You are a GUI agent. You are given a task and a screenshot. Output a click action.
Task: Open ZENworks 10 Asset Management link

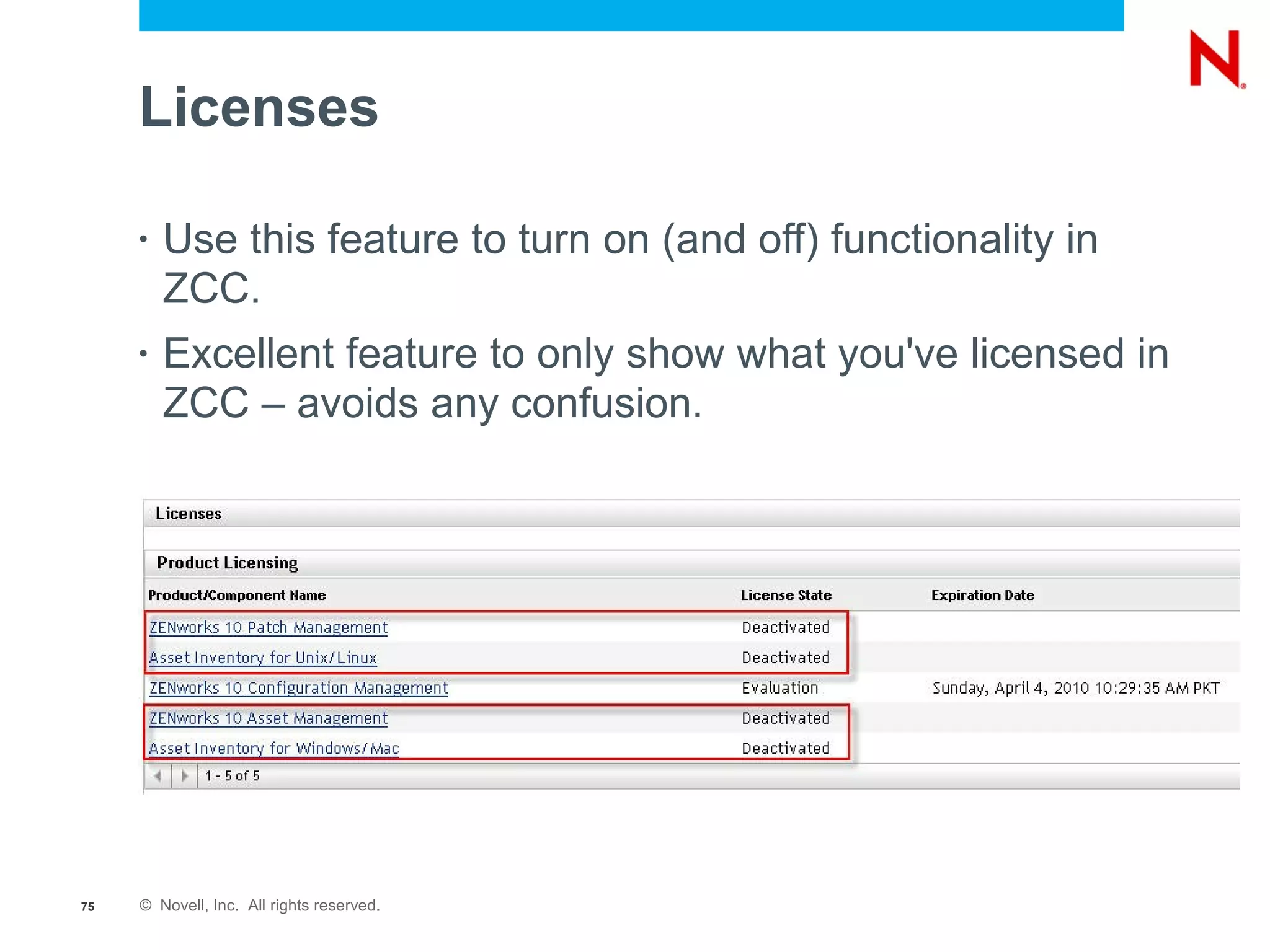[269, 718]
